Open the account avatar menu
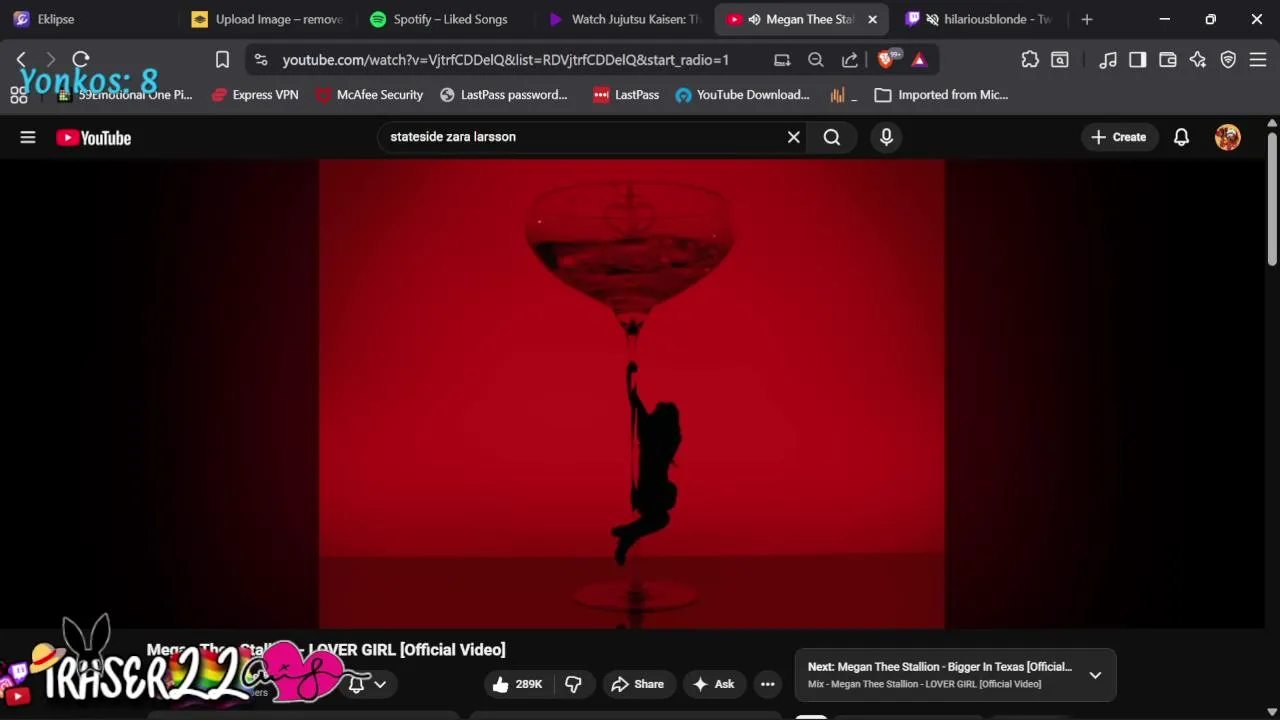The width and height of the screenshot is (1280, 720). (x=1228, y=137)
